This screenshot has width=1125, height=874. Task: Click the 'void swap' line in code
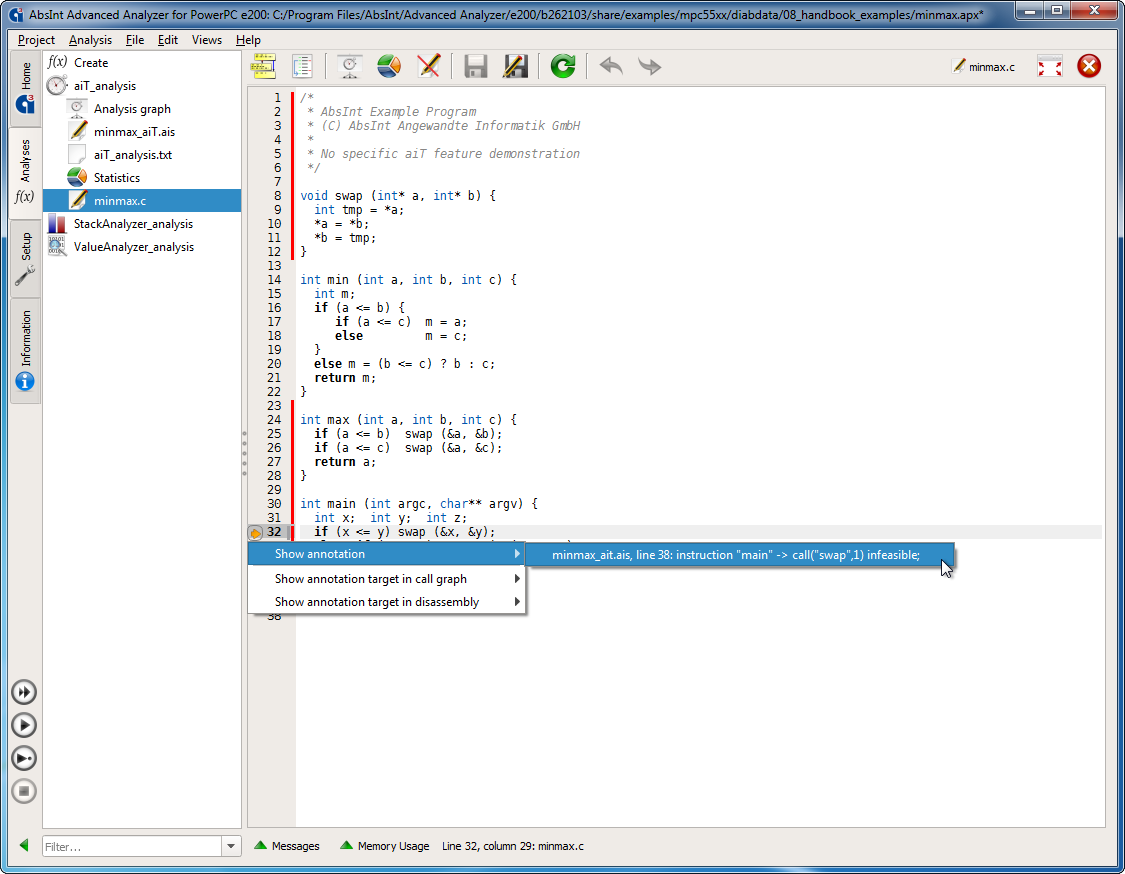[397, 195]
